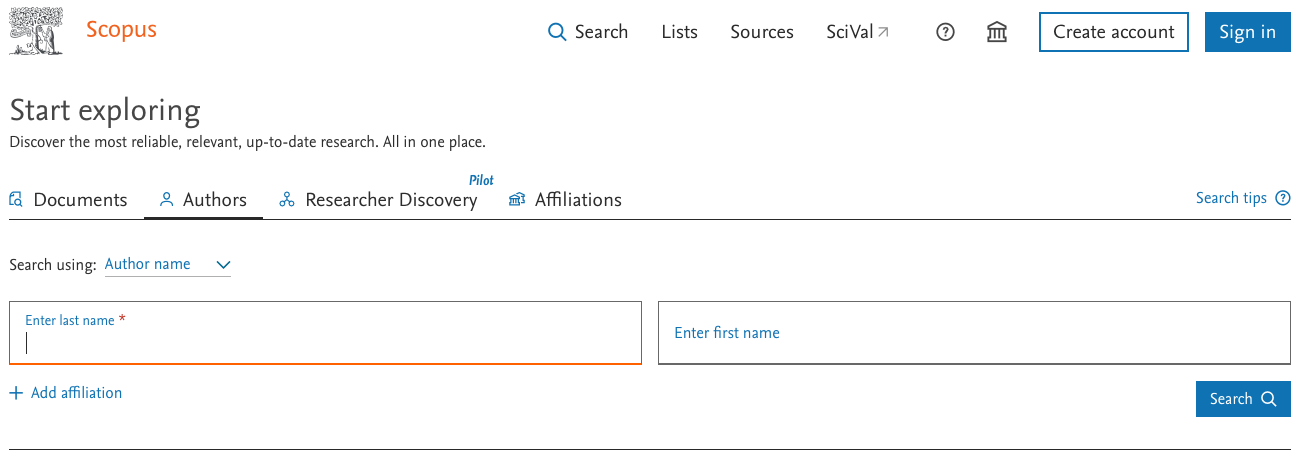Screen dimensions: 1305x471
Task: Click the Create account button
Action: 1114,32
